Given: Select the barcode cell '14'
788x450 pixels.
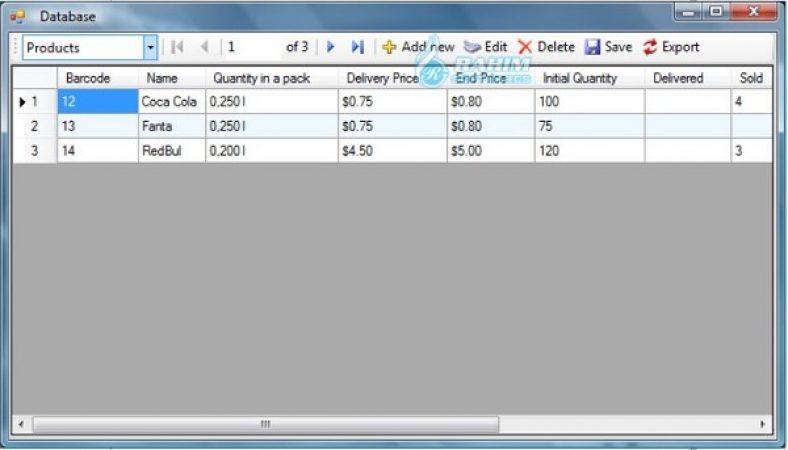Looking at the screenshot, I should click(x=97, y=151).
